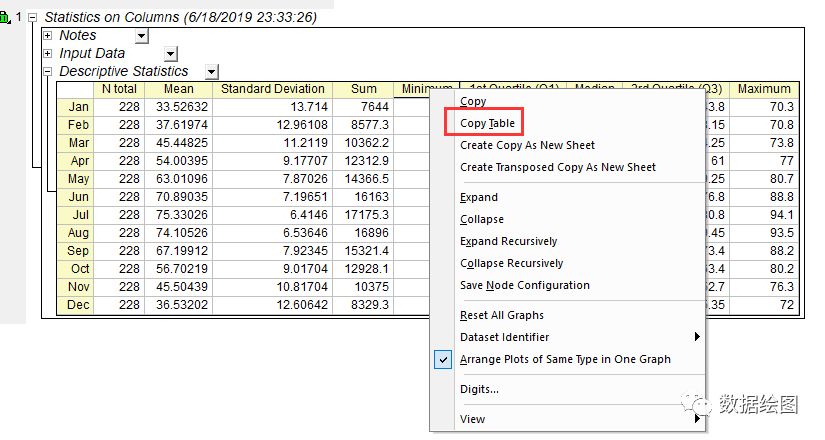Select the Jul row label
Viewport: 825px width, 440px height.
75,215
